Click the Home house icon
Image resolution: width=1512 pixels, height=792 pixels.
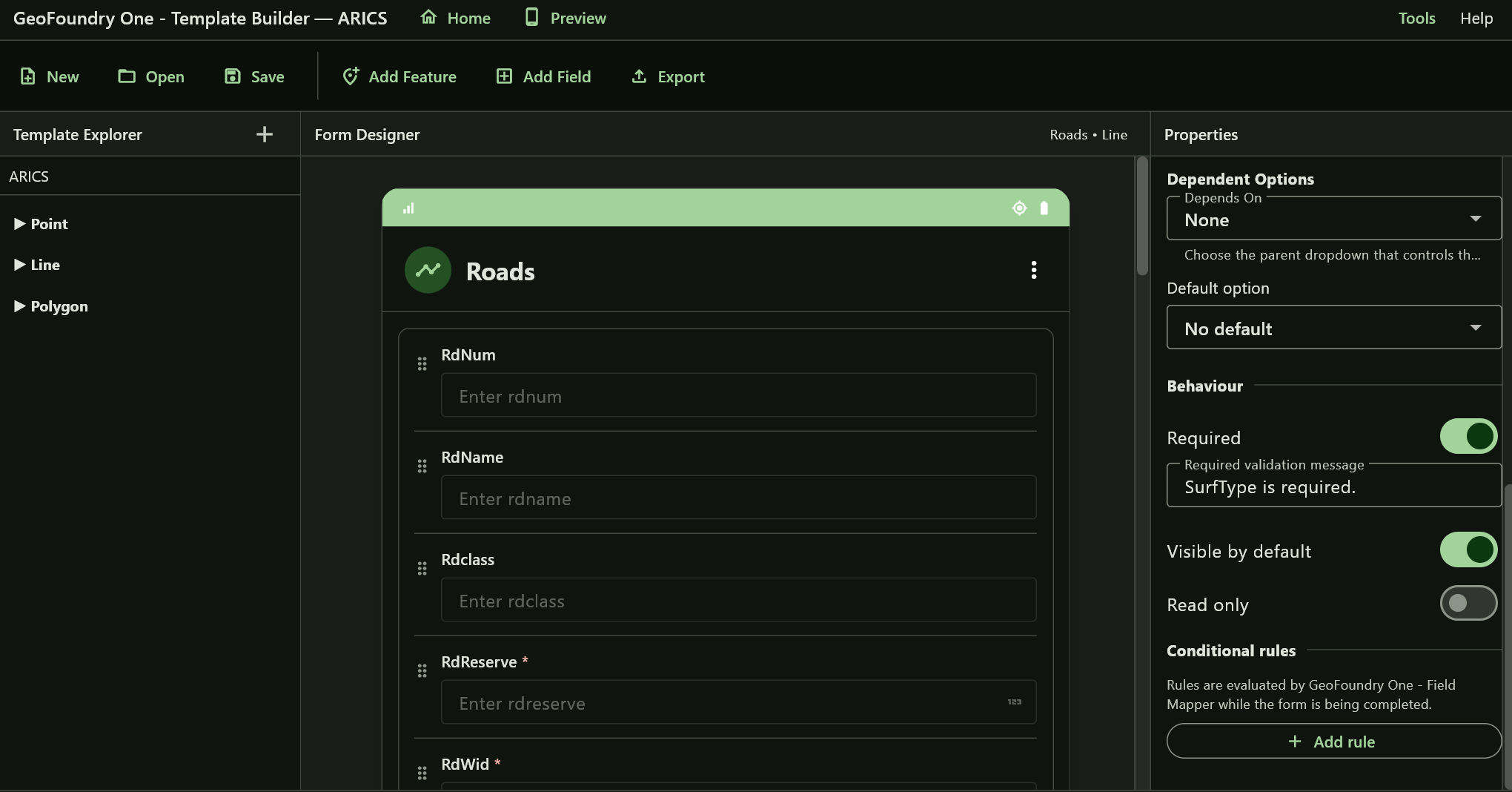tap(428, 17)
